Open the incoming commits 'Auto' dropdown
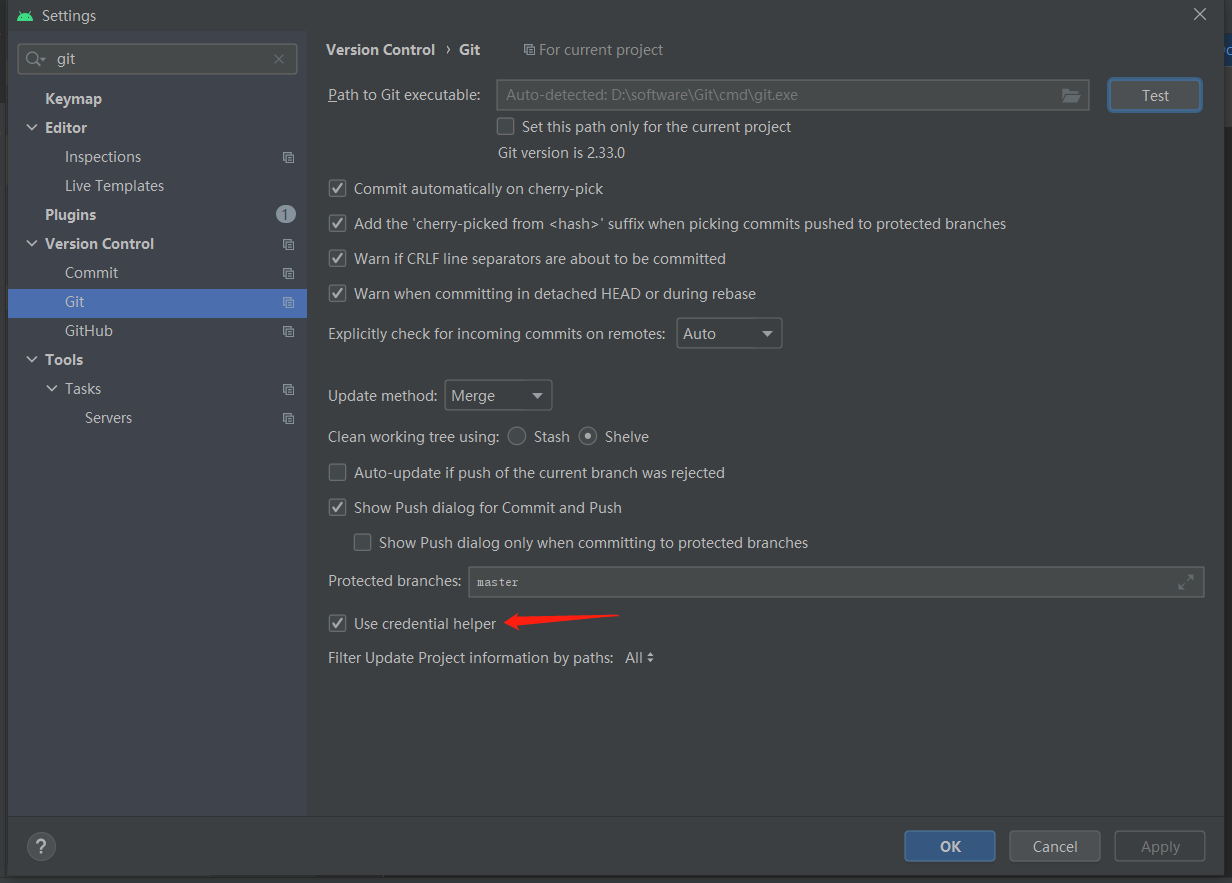1232x883 pixels. 729,334
